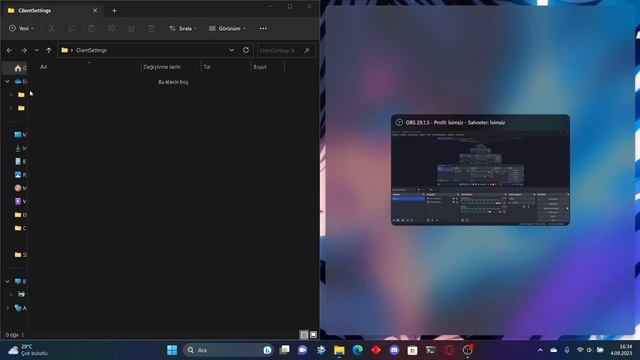This screenshot has width=640, height=360.
Task: Open the Görünüm view dropdown
Action: coord(227,29)
